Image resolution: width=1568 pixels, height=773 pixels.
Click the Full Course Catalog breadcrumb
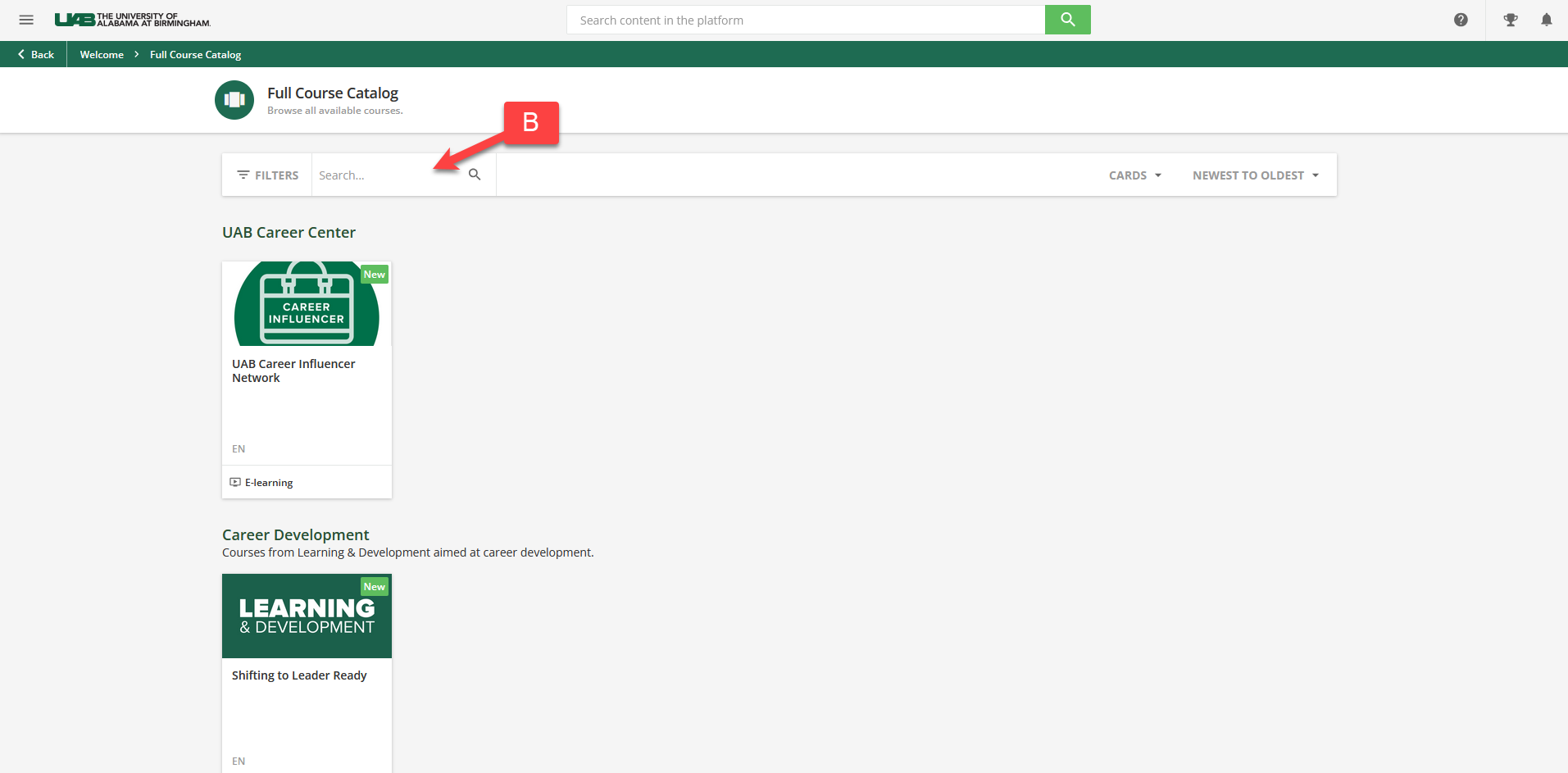tap(195, 54)
